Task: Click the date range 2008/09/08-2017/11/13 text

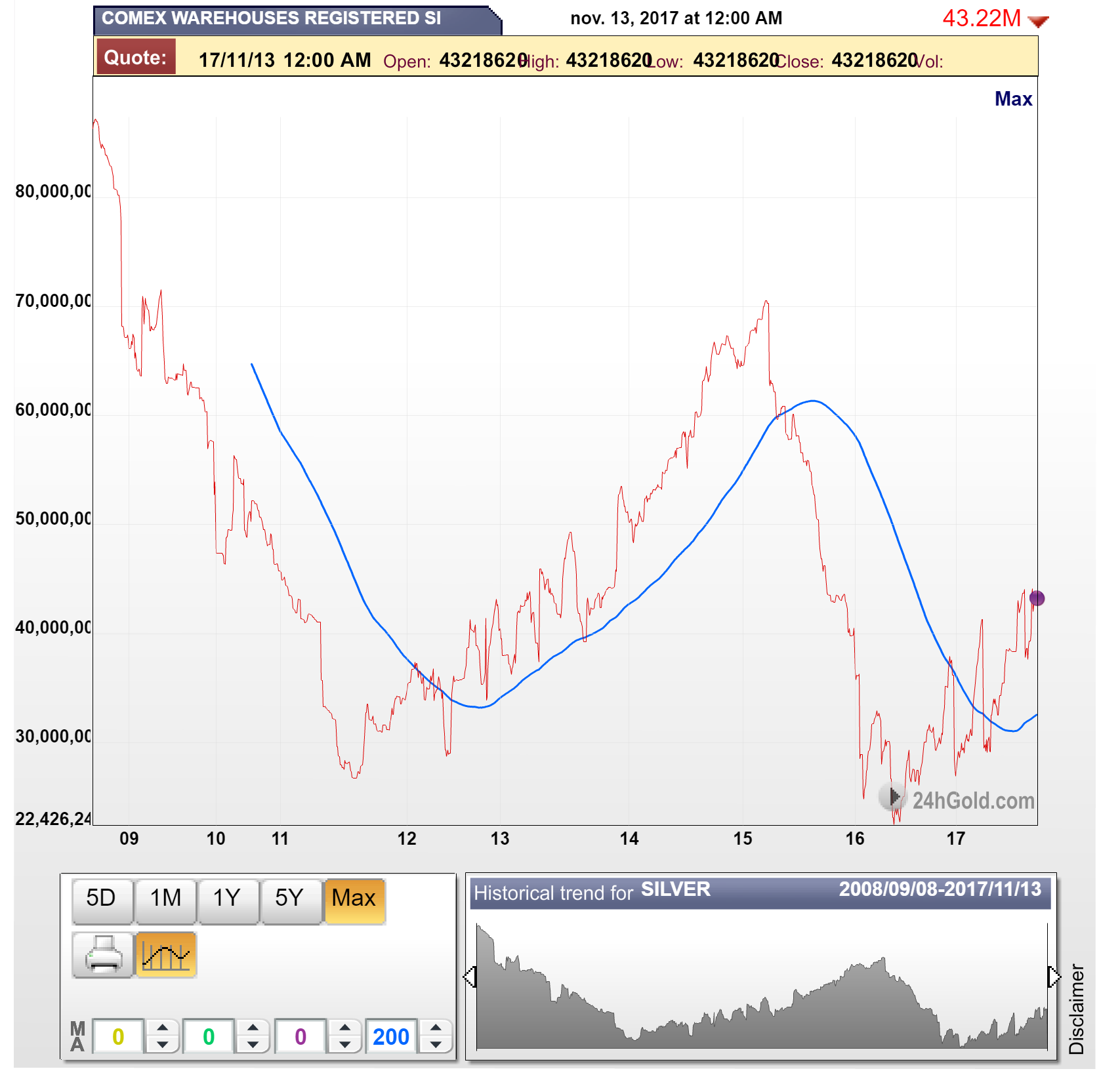Action: pyautogui.click(x=940, y=889)
